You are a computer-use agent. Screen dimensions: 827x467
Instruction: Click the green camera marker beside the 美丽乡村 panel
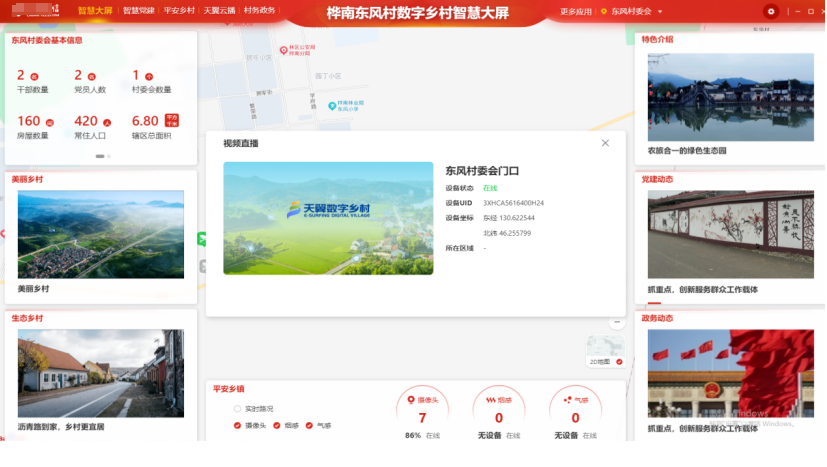[202, 239]
